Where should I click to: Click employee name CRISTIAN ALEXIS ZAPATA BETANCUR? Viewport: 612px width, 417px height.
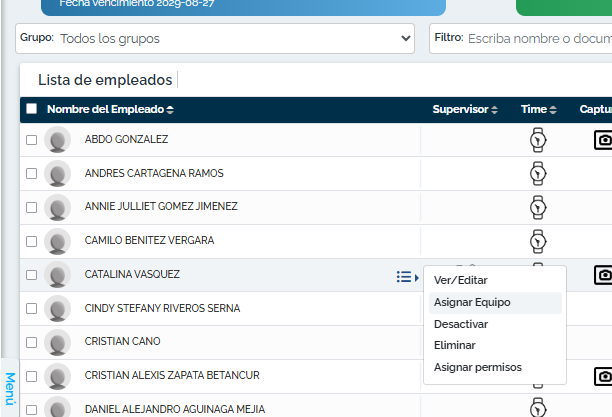coord(172,375)
